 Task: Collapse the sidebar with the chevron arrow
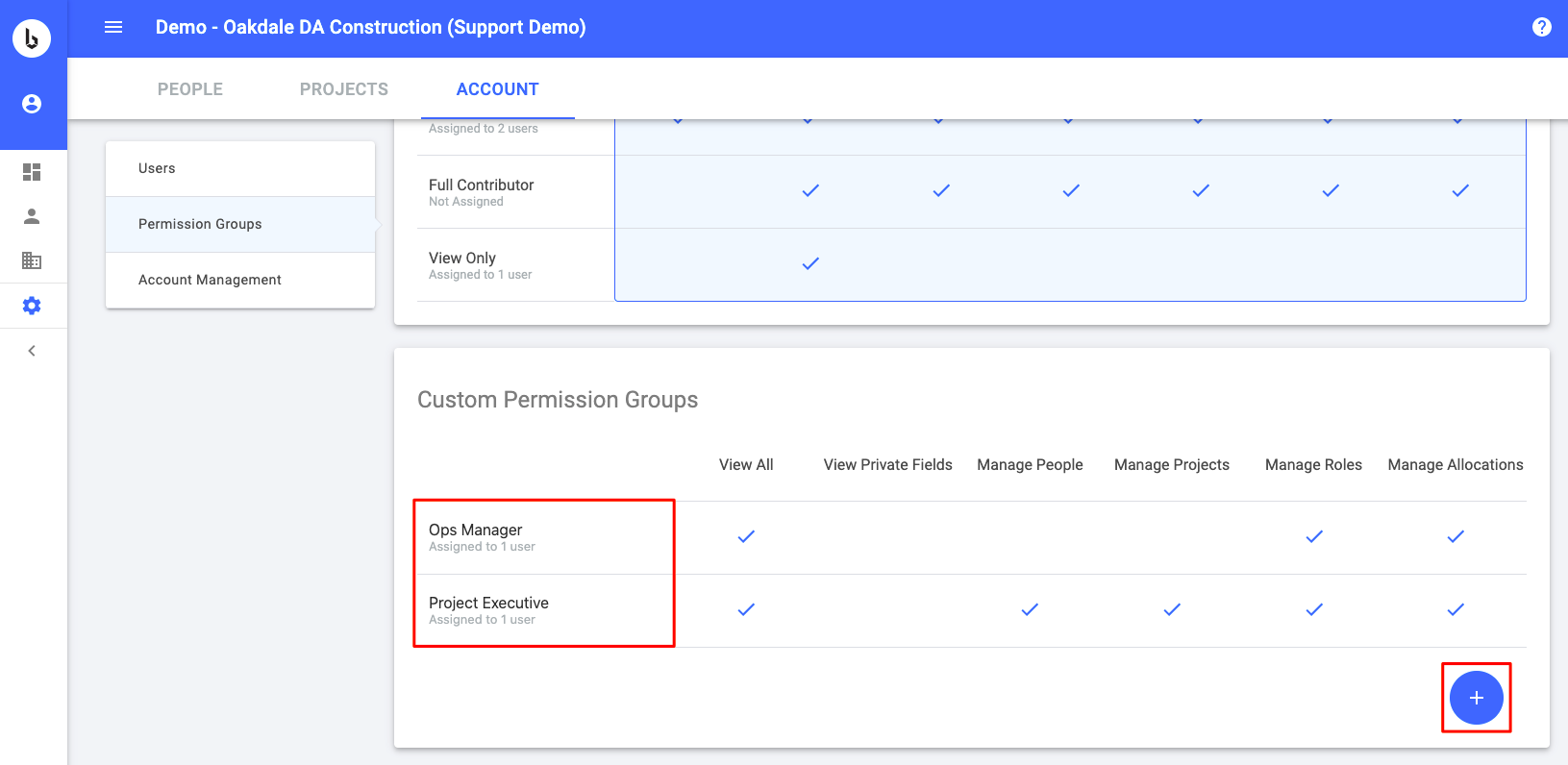(x=32, y=351)
